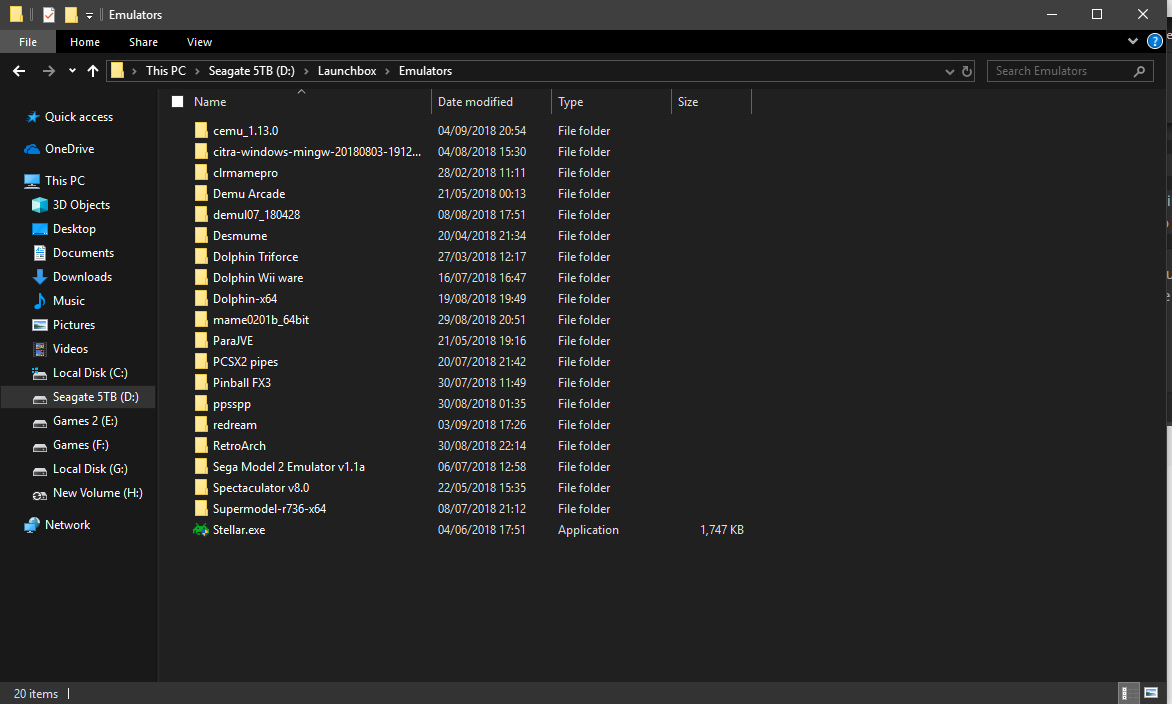Click the RetroArch folder icon

[x=200, y=445]
